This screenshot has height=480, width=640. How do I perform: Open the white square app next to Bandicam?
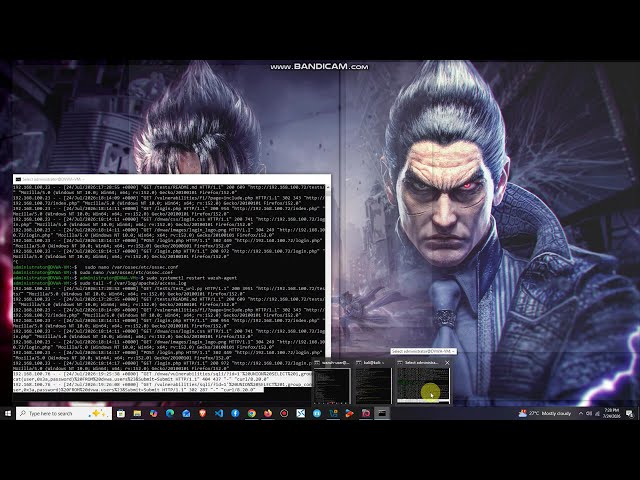point(301,413)
